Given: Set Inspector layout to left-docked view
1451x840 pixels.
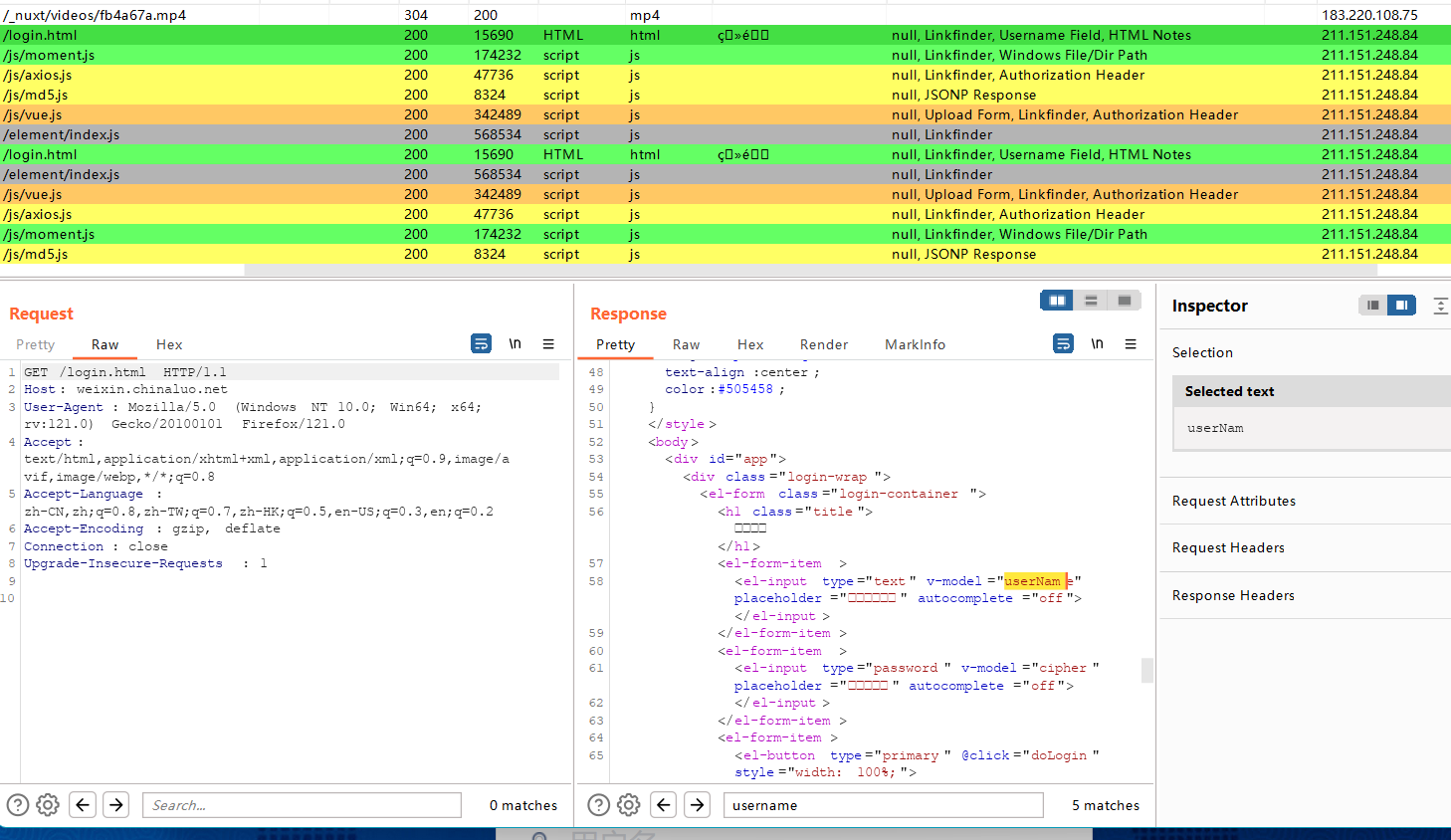Looking at the screenshot, I should 1373,305.
